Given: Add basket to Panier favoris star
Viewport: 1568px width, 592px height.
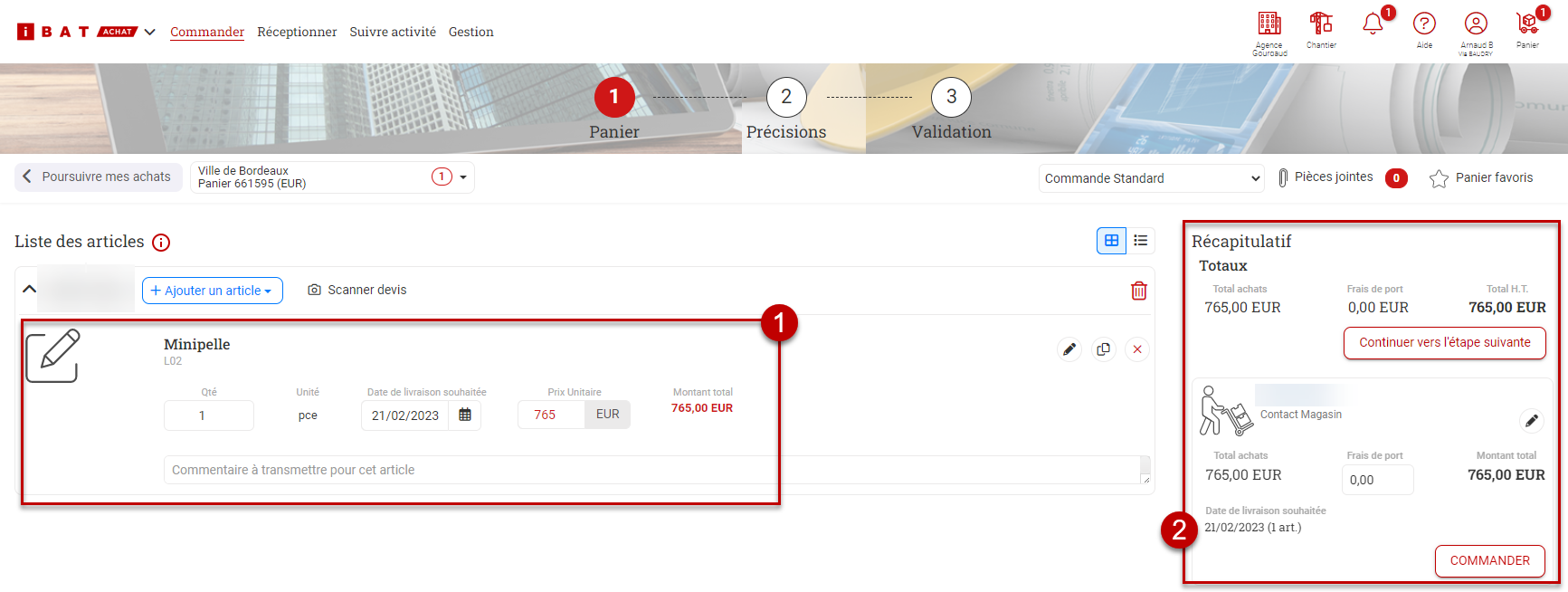Looking at the screenshot, I should point(1439,178).
